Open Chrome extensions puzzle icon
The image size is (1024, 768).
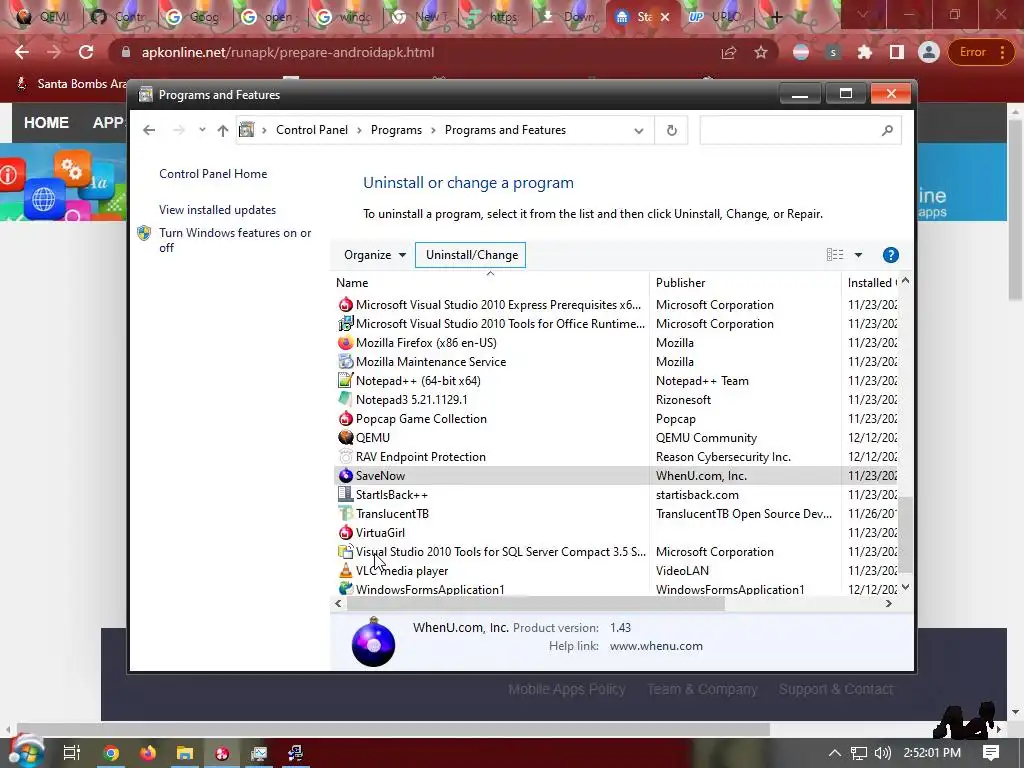click(x=865, y=52)
